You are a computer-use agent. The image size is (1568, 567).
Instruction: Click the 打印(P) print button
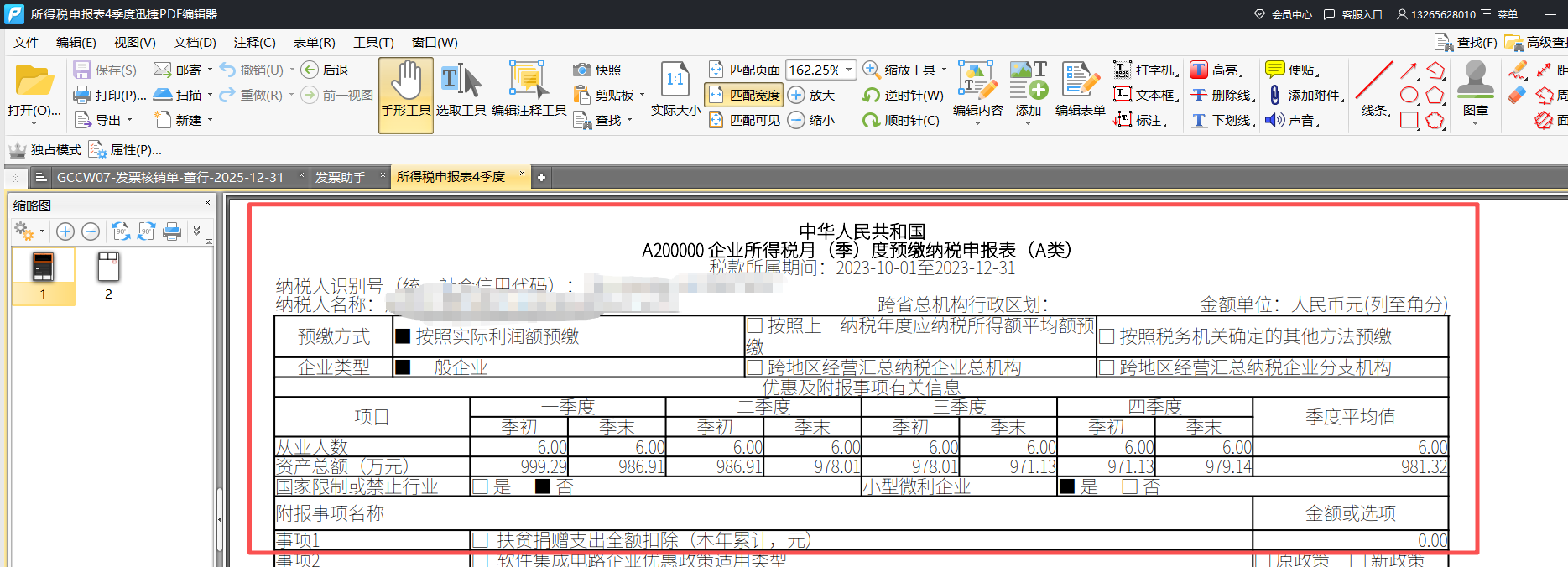(110, 95)
